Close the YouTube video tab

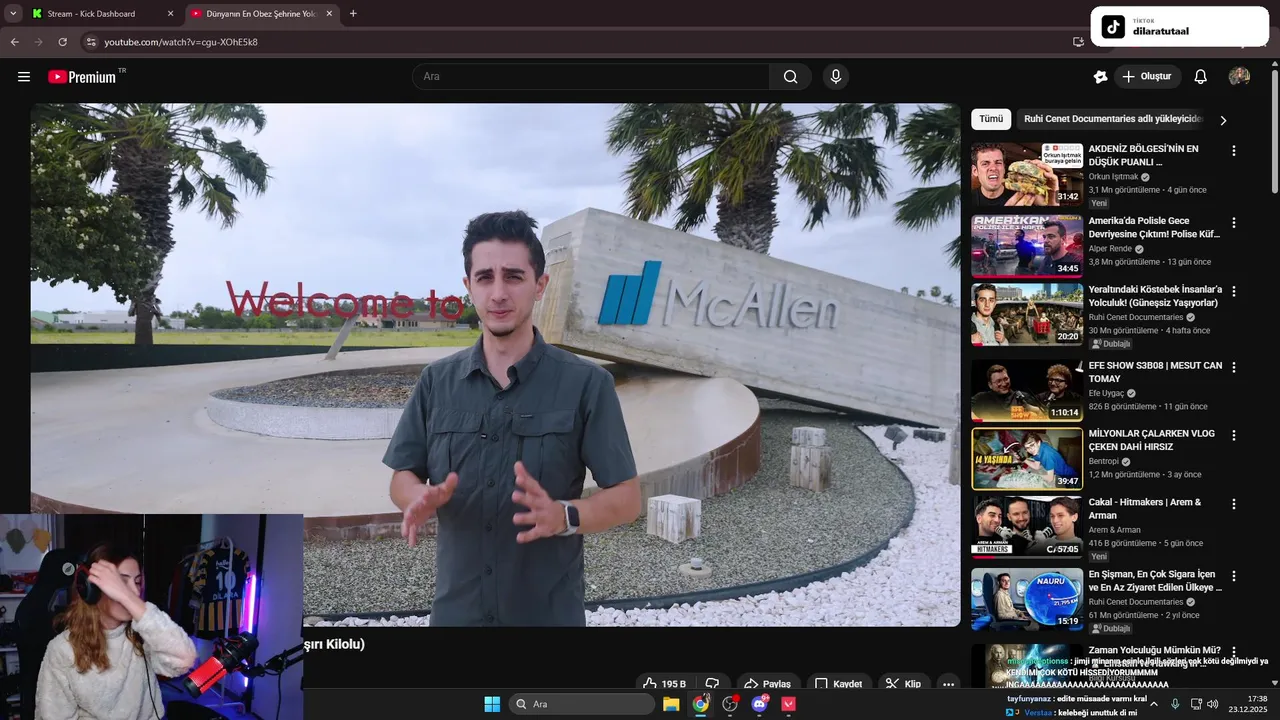329,14
